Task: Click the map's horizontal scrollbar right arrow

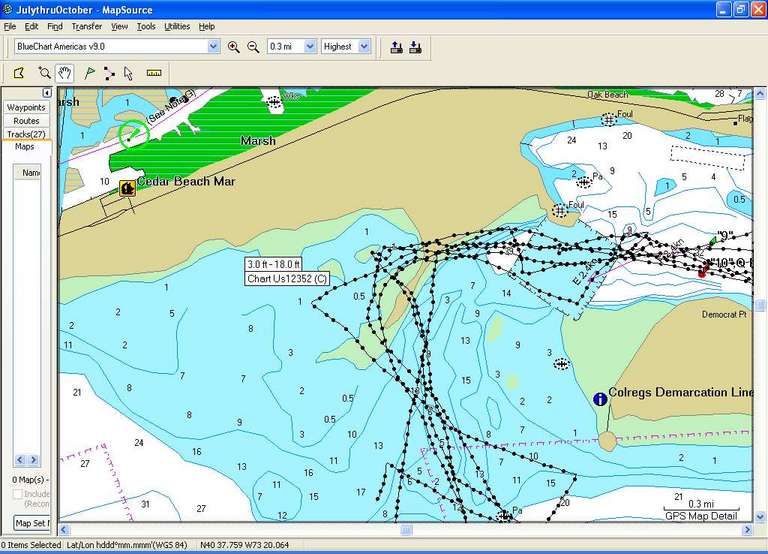Action: 747,530
